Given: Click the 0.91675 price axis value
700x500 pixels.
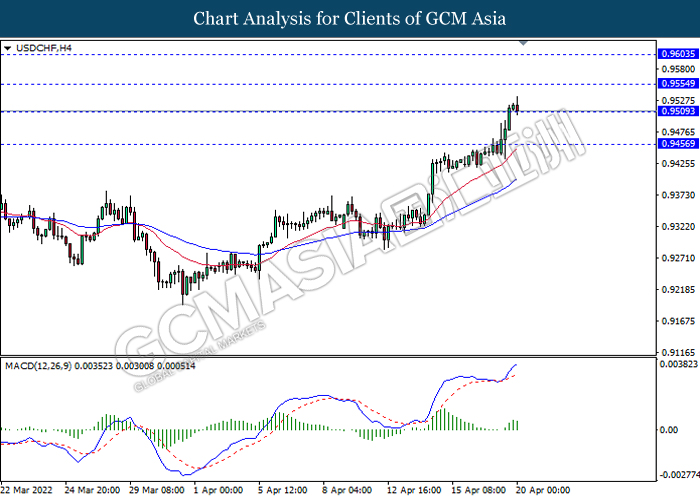Looking at the screenshot, I should point(679,321).
